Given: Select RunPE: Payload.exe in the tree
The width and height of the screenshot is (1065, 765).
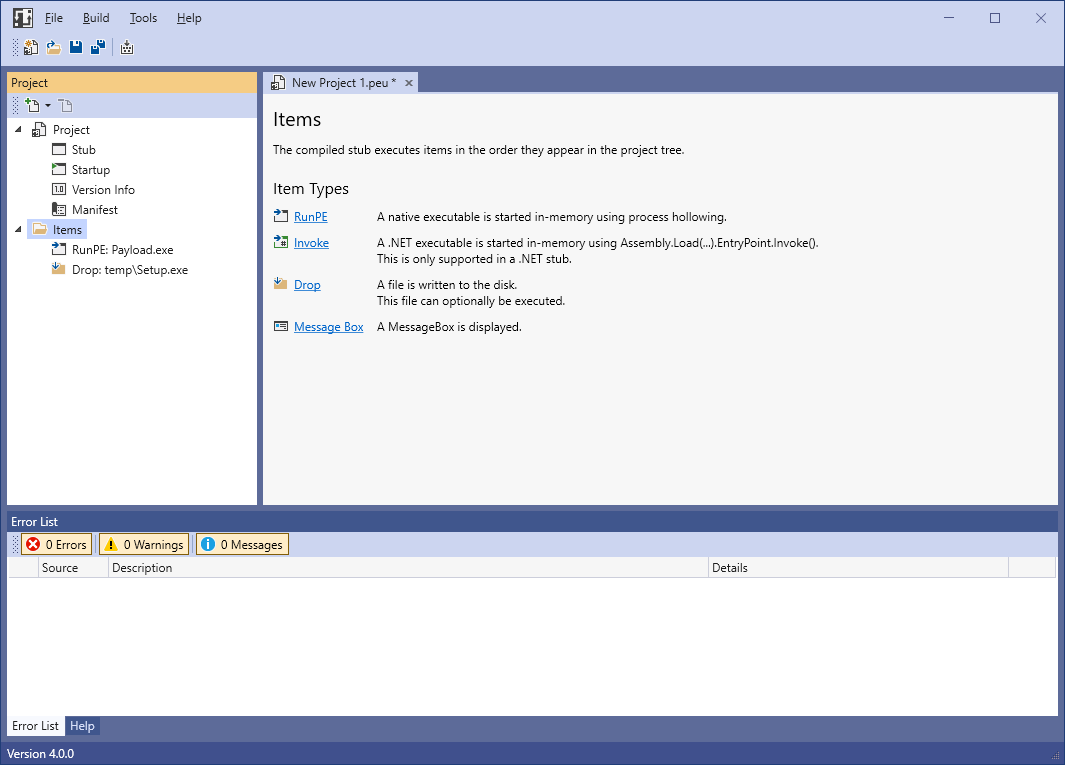Looking at the screenshot, I should pyautogui.click(x=122, y=250).
